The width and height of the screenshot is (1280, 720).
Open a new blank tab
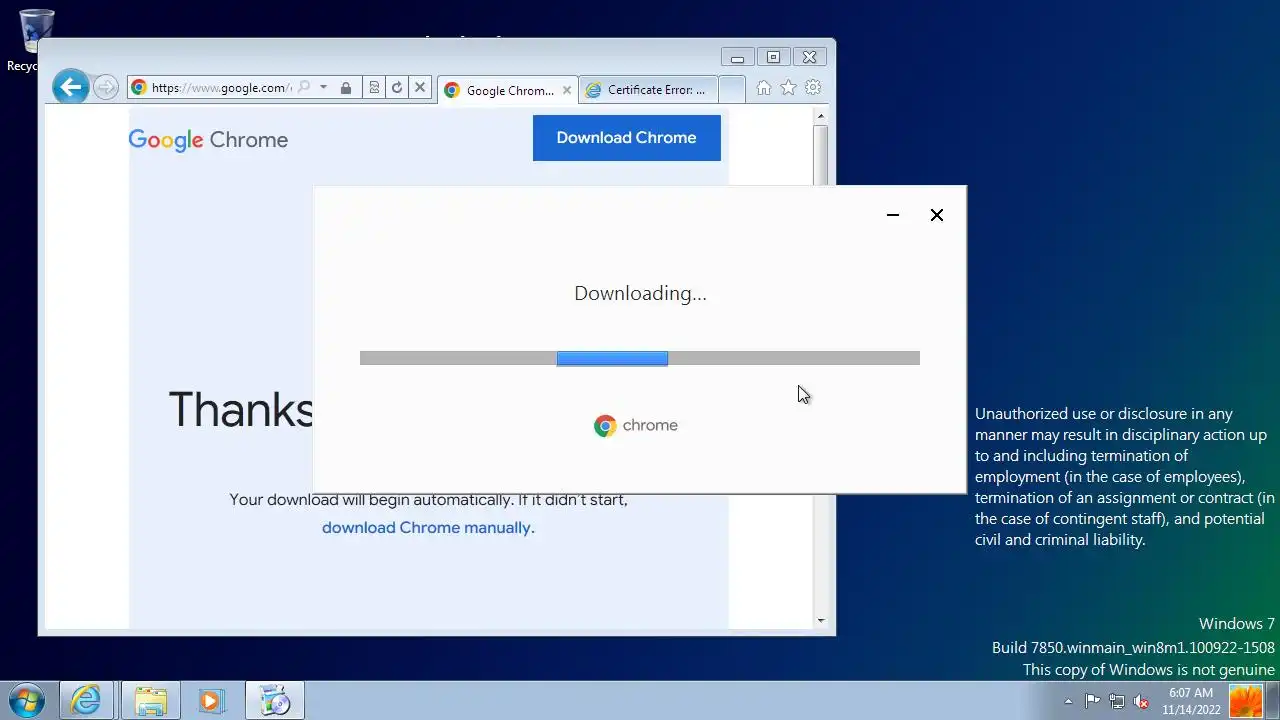[x=732, y=90]
